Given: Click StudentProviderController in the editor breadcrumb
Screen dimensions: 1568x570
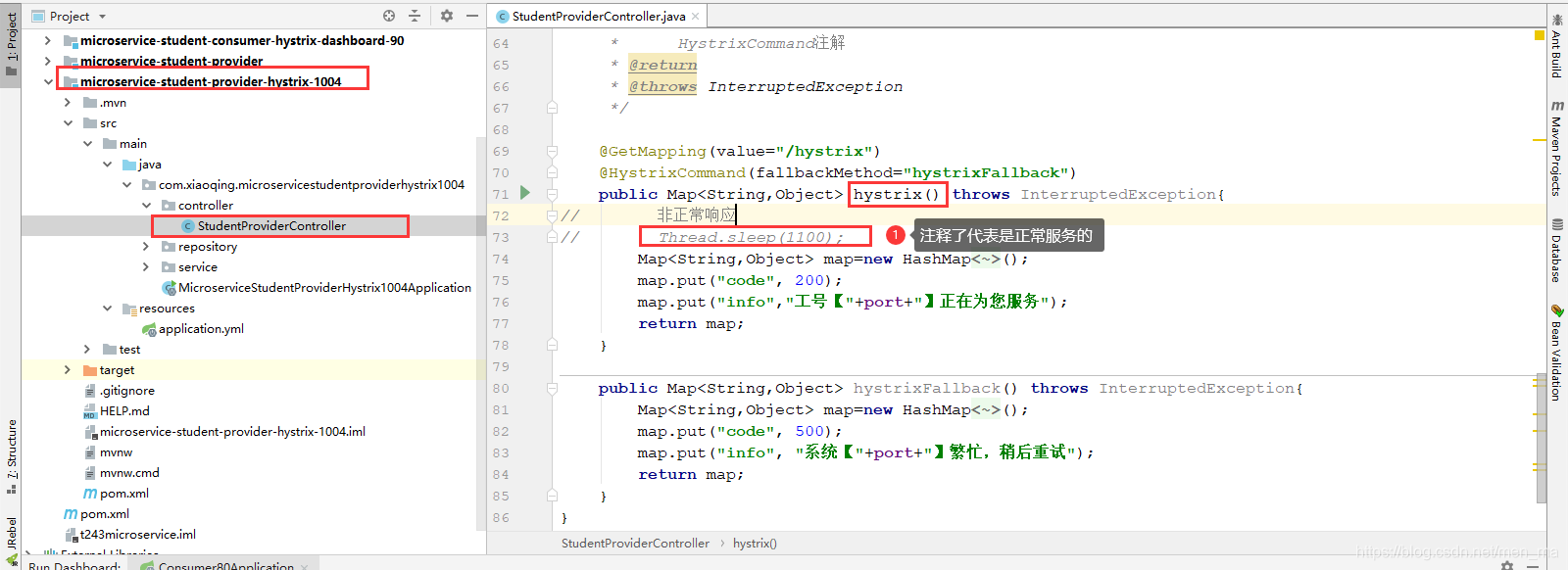Looking at the screenshot, I should click(635, 544).
